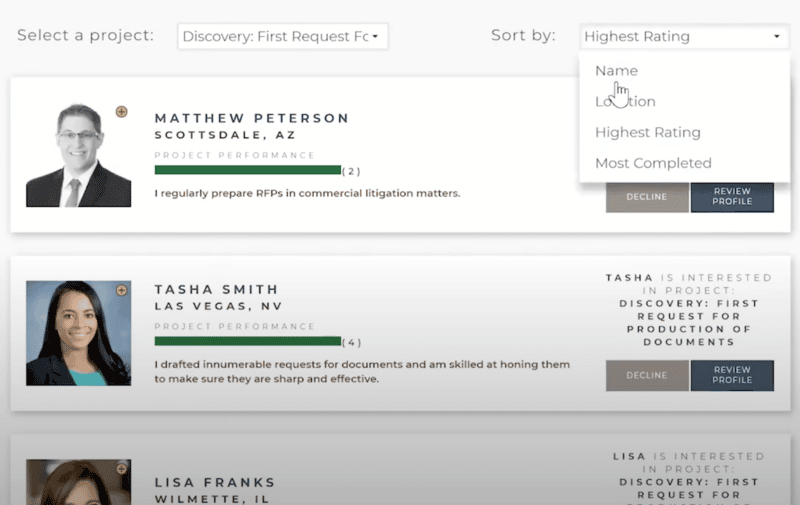Screen dimensions: 800x505
Task: Collapse the Sort by dropdown arrow
Action: (777, 36)
